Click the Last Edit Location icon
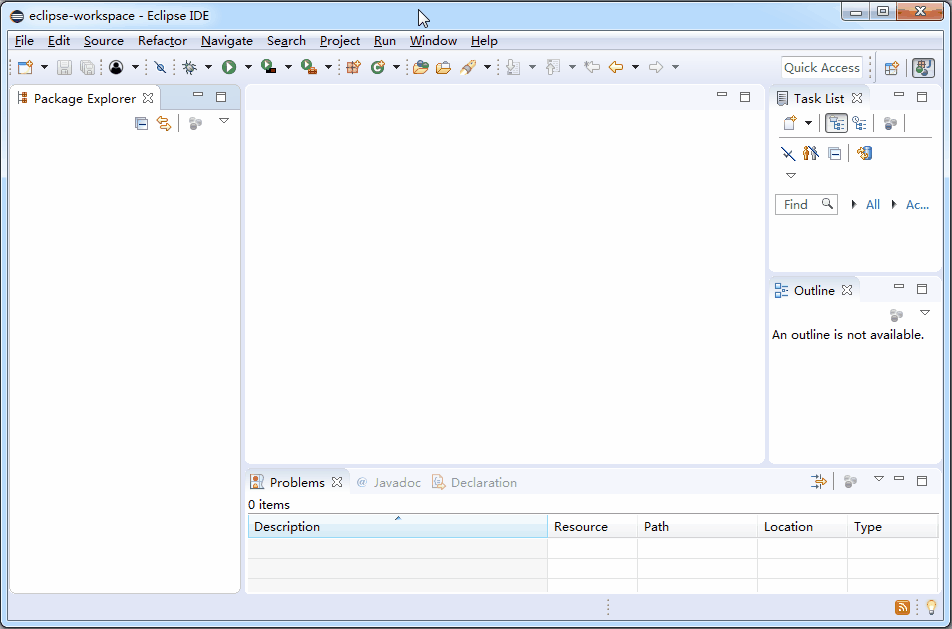 pos(592,67)
